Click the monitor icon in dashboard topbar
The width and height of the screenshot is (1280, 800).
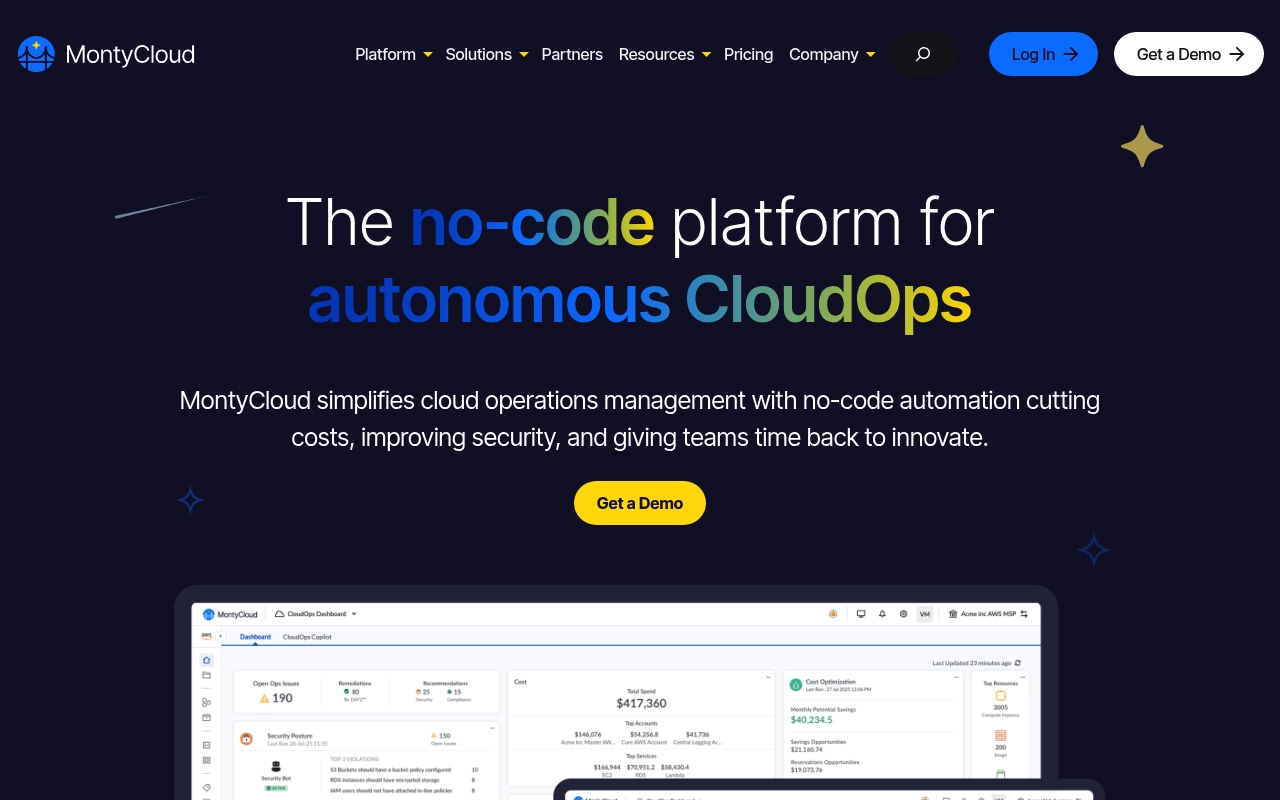coord(861,614)
